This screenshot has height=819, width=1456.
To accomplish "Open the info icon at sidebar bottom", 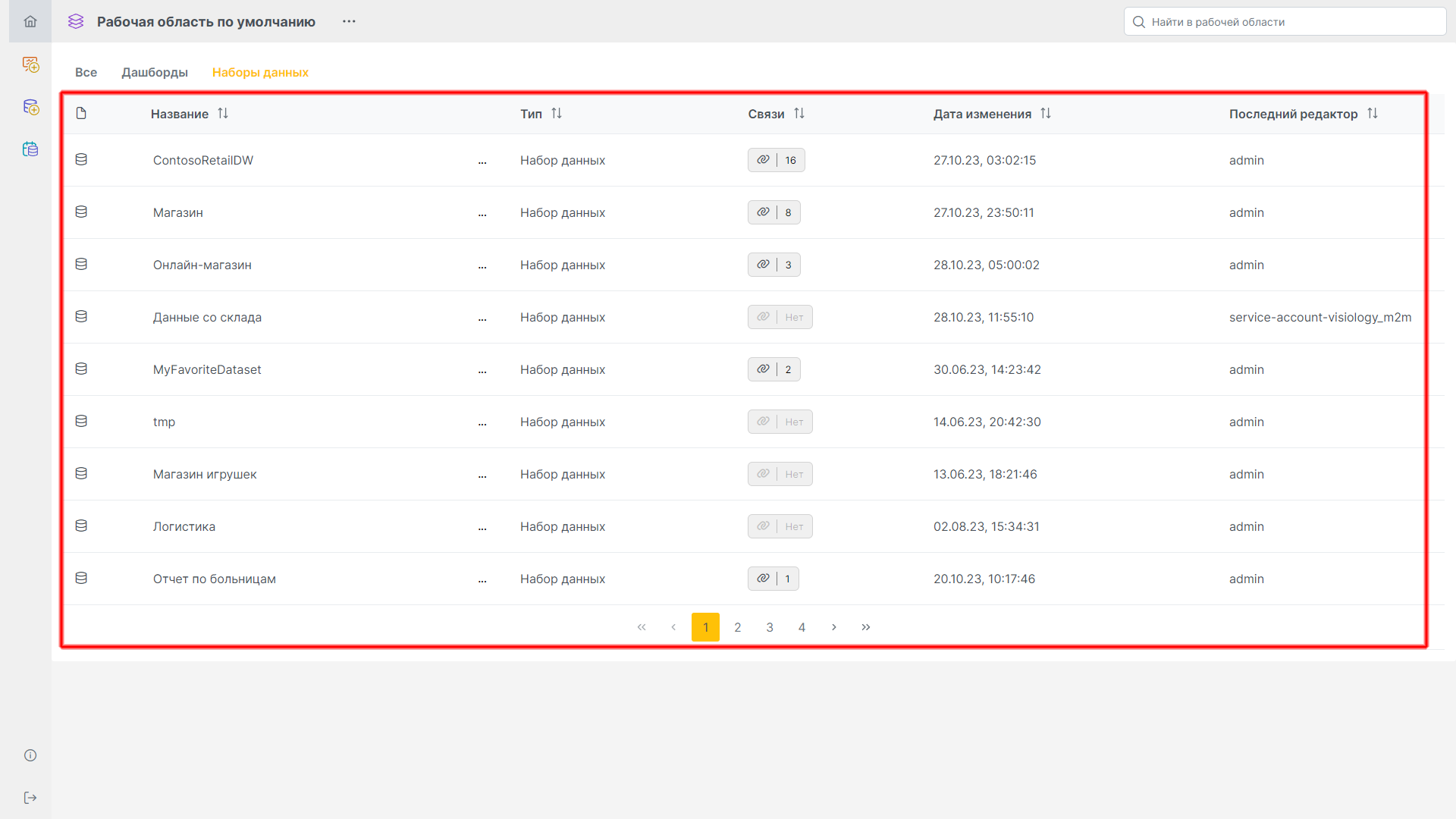I will click(30, 755).
